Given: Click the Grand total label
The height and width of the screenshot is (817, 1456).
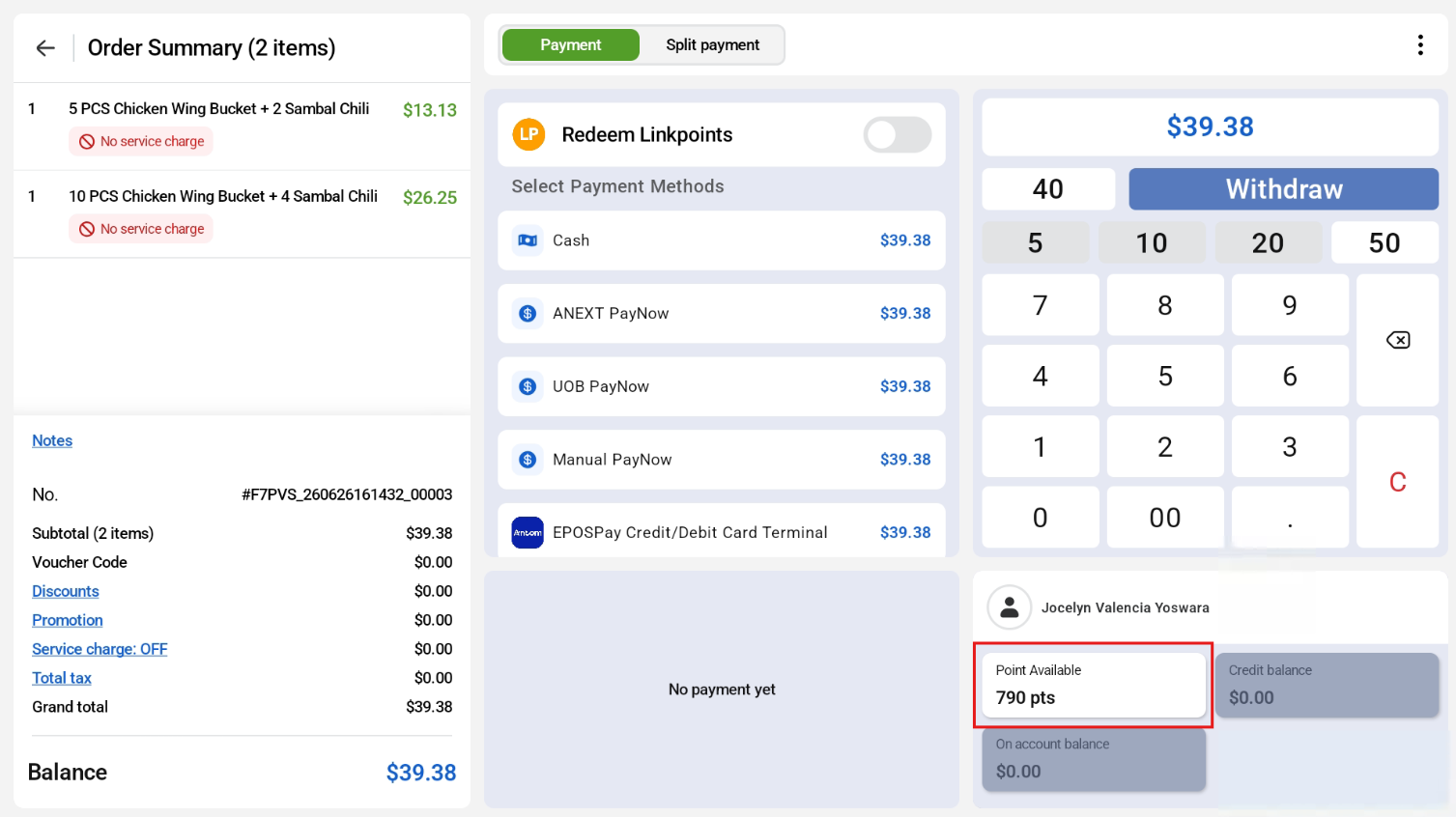Looking at the screenshot, I should [70, 707].
